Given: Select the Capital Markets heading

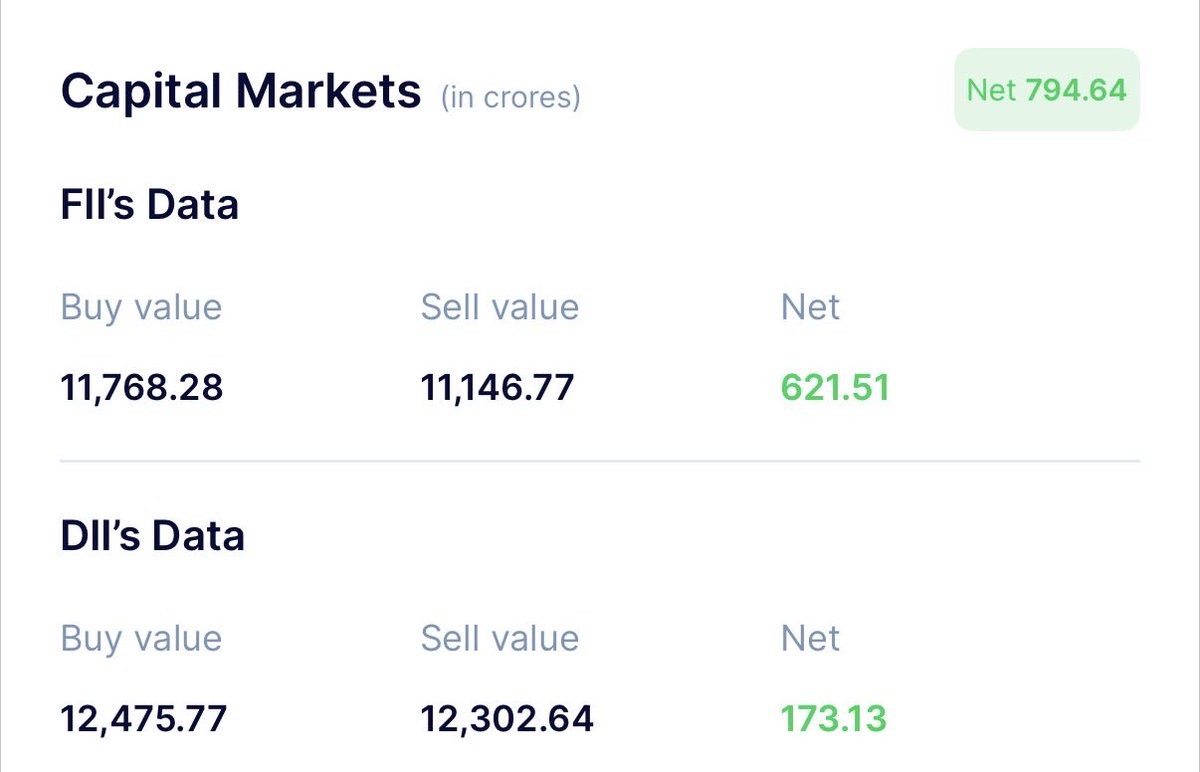Looking at the screenshot, I should point(241,91).
